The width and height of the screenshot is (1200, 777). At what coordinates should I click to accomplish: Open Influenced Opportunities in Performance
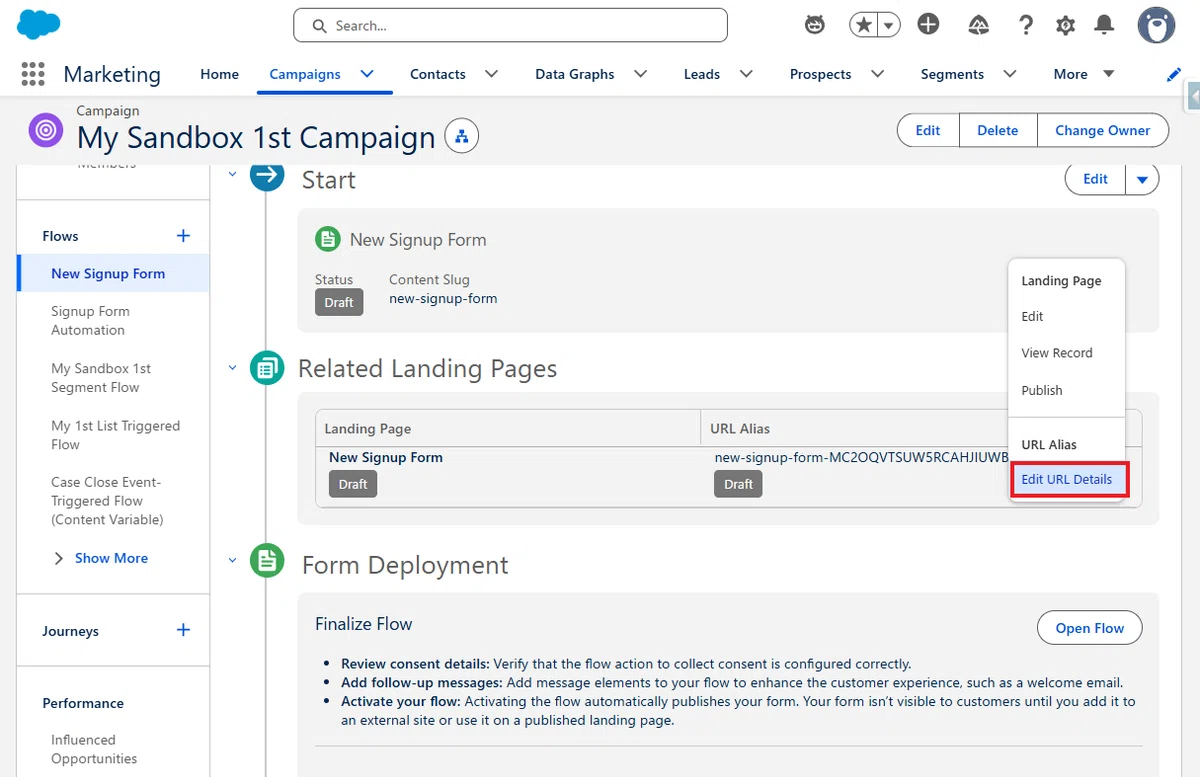pyautogui.click(x=94, y=749)
